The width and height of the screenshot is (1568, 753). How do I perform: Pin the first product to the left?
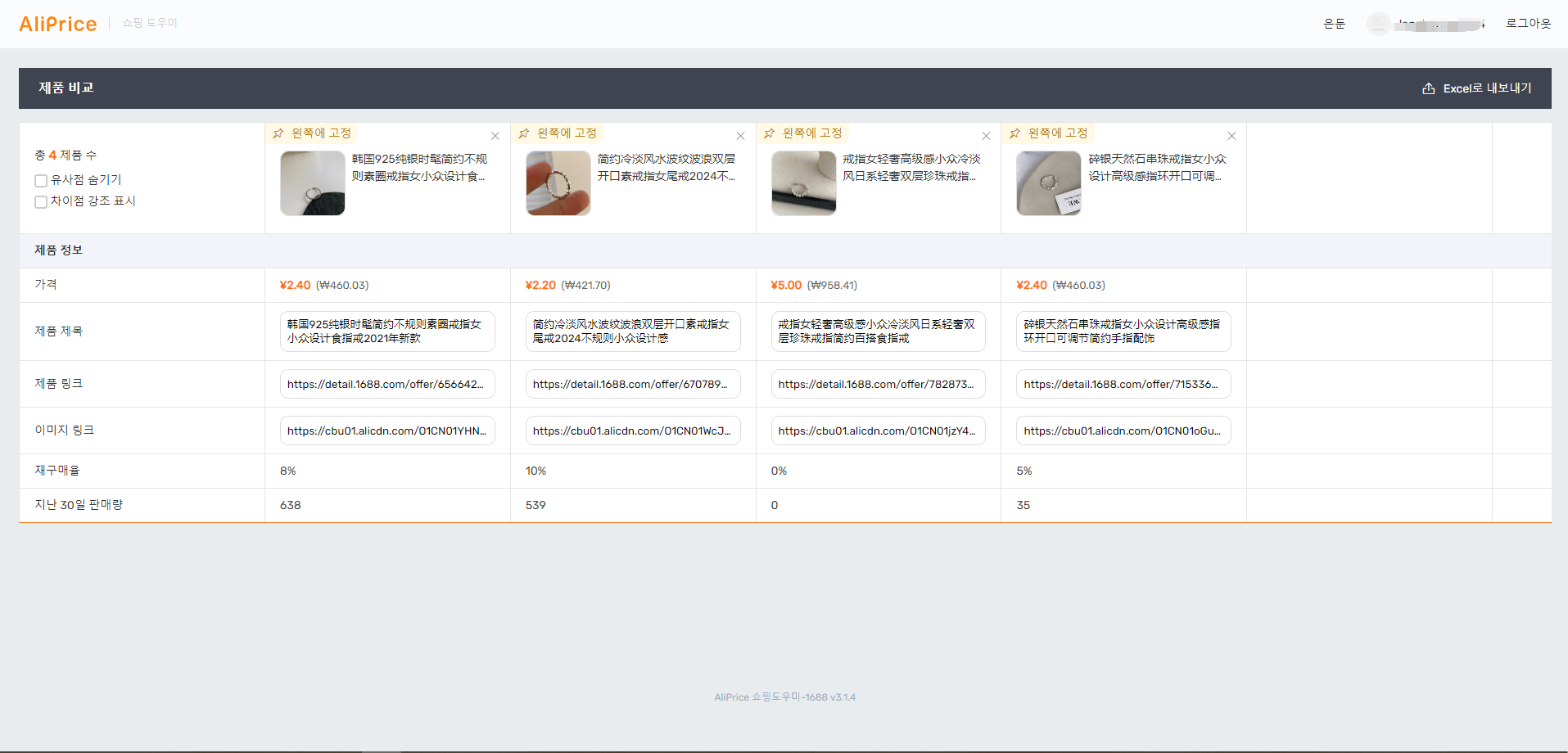click(x=312, y=133)
